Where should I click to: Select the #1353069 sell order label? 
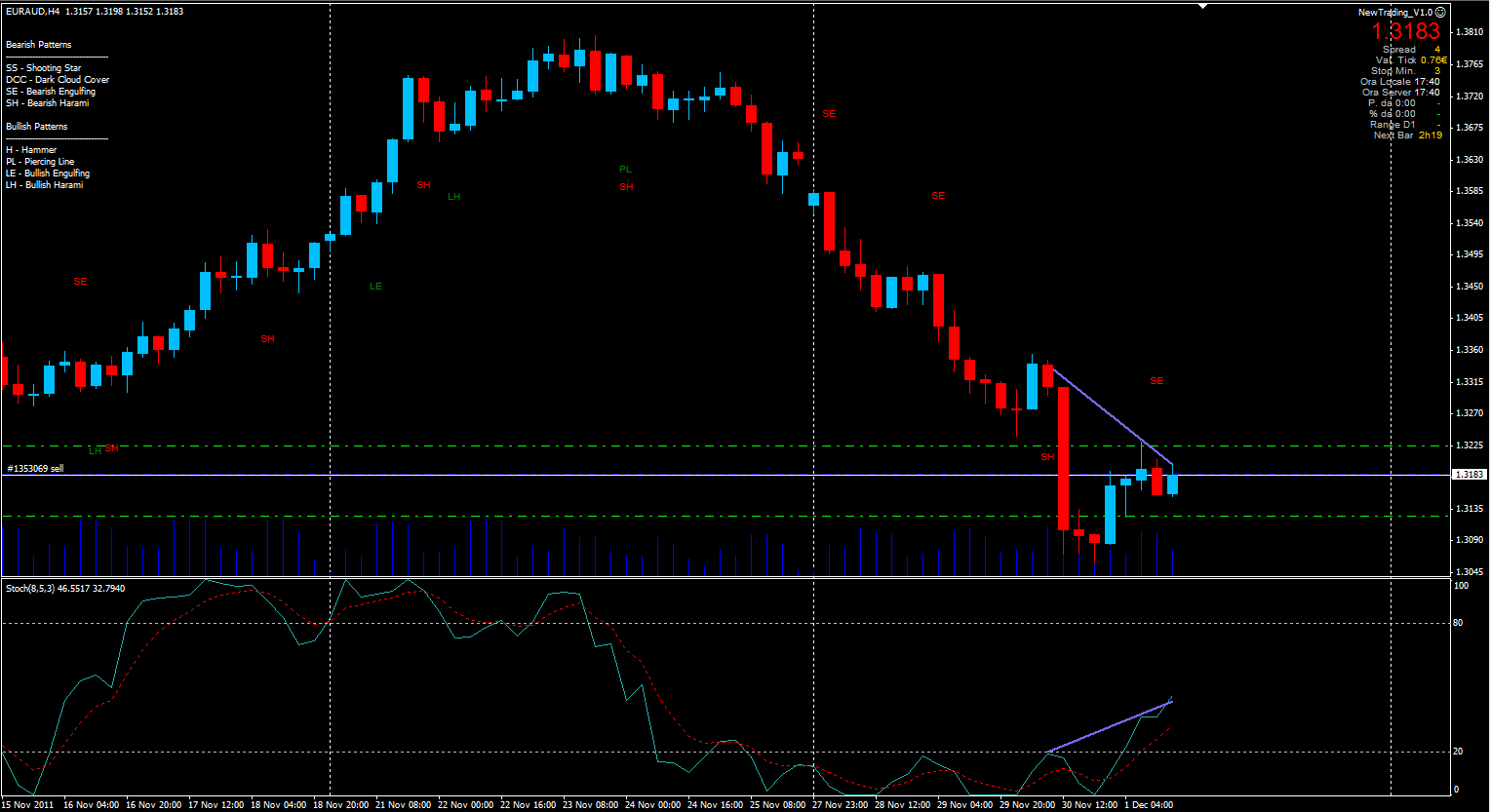coord(35,469)
